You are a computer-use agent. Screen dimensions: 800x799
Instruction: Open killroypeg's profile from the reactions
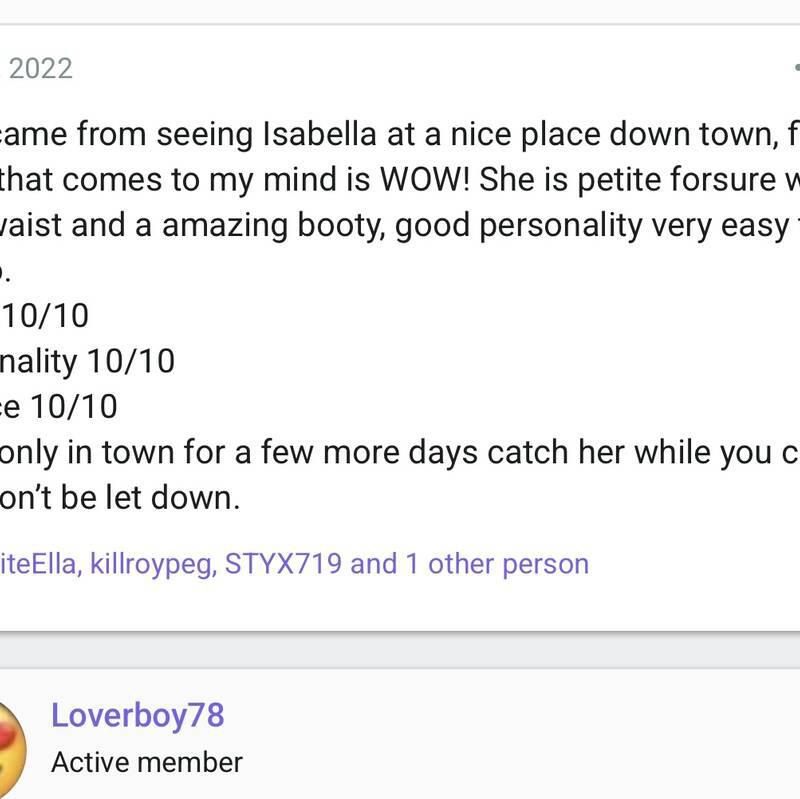[150, 564]
